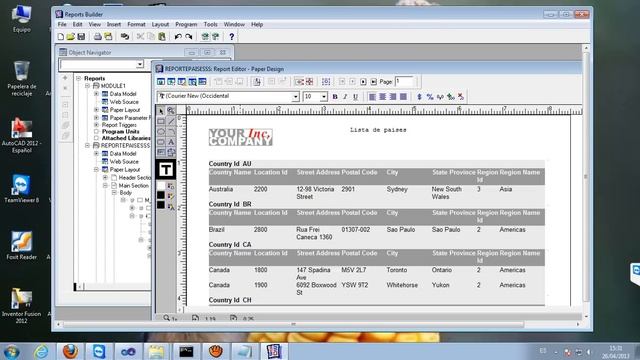640x360 pixels.
Task: Toggle bold formatting
Action: click(x=335, y=97)
